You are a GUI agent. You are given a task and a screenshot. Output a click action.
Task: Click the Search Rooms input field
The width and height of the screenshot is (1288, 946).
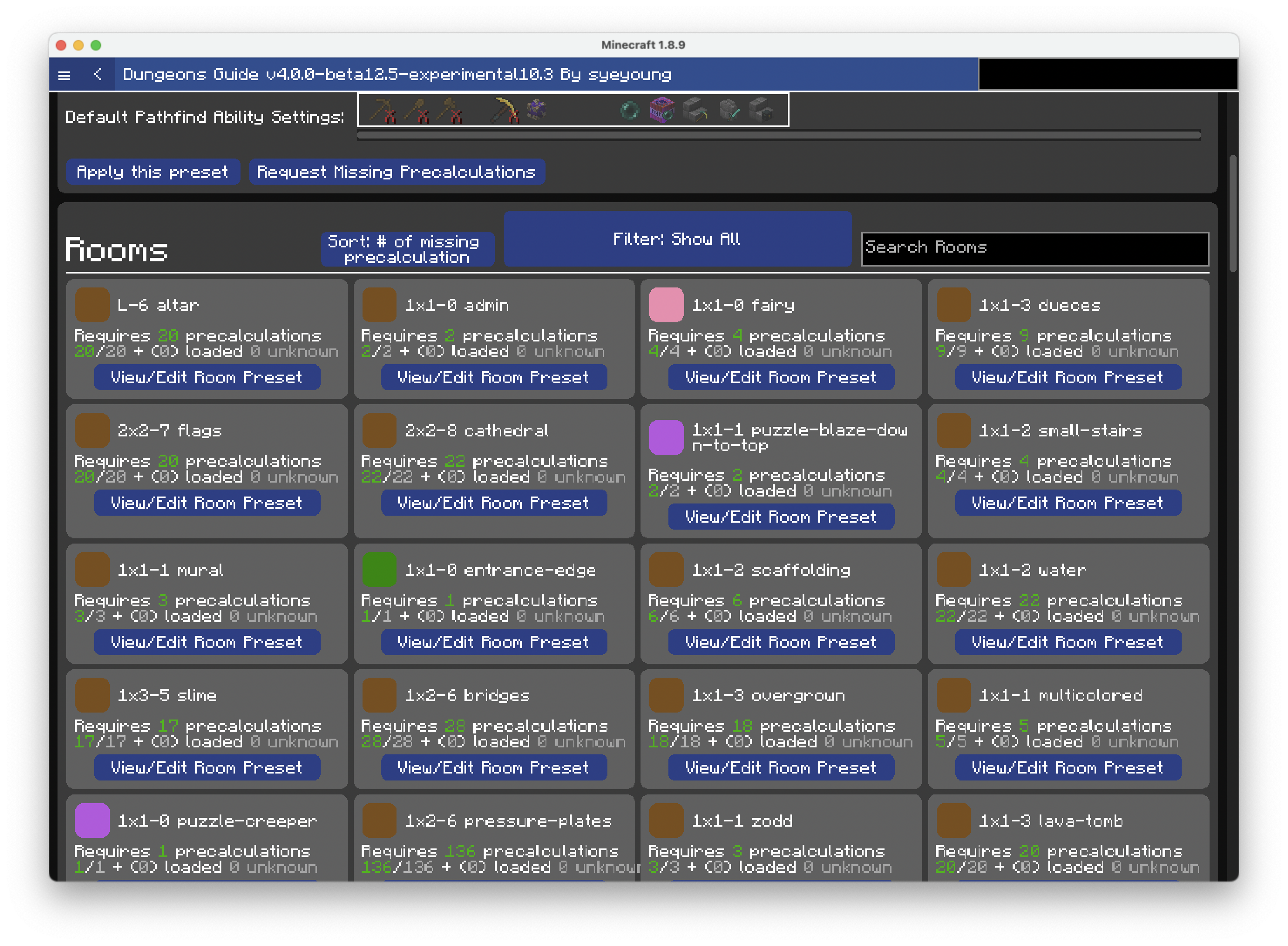[1034, 248]
